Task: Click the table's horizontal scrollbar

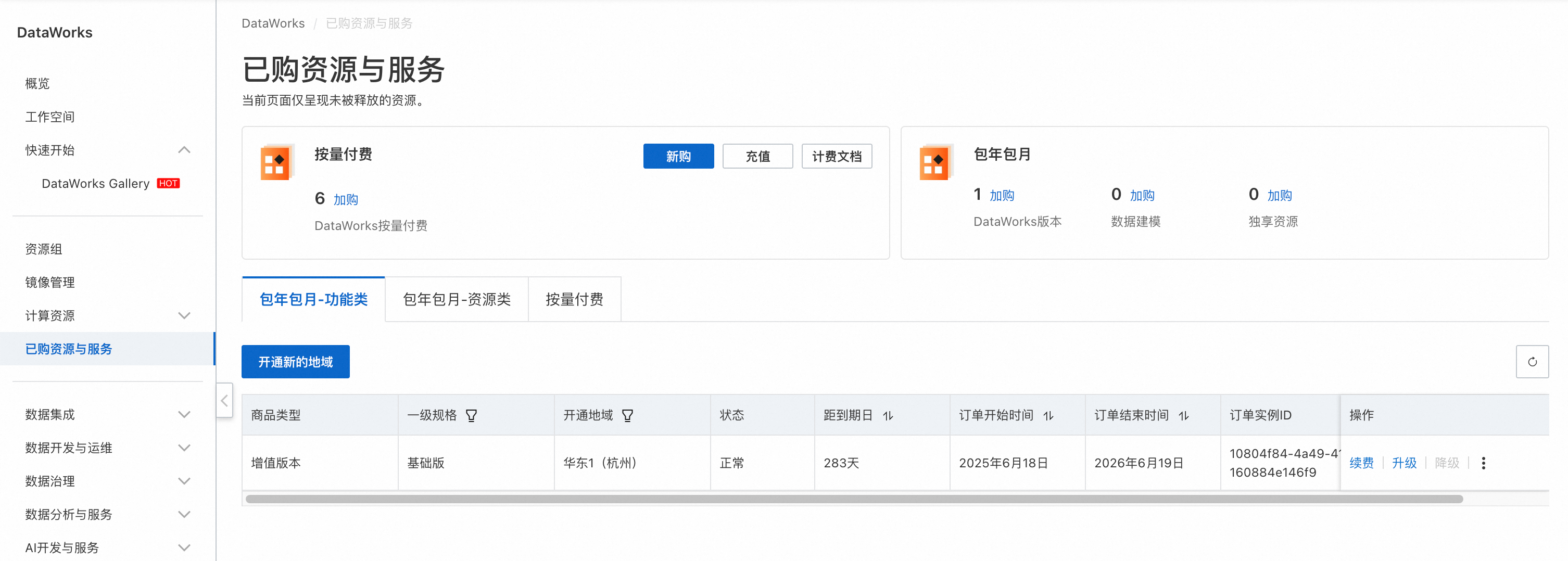Action: click(854, 499)
